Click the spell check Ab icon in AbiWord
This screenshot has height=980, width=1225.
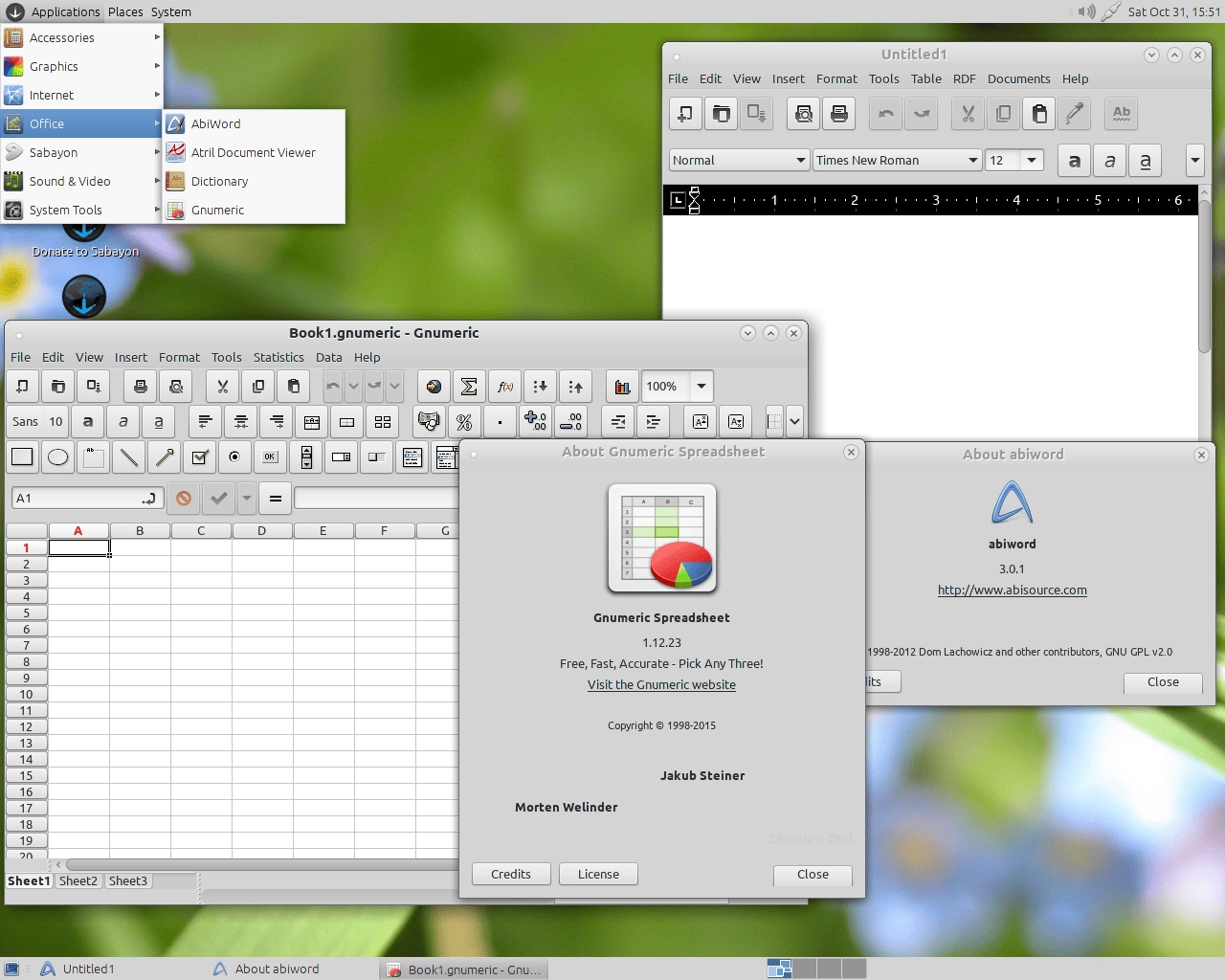click(x=1121, y=114)
